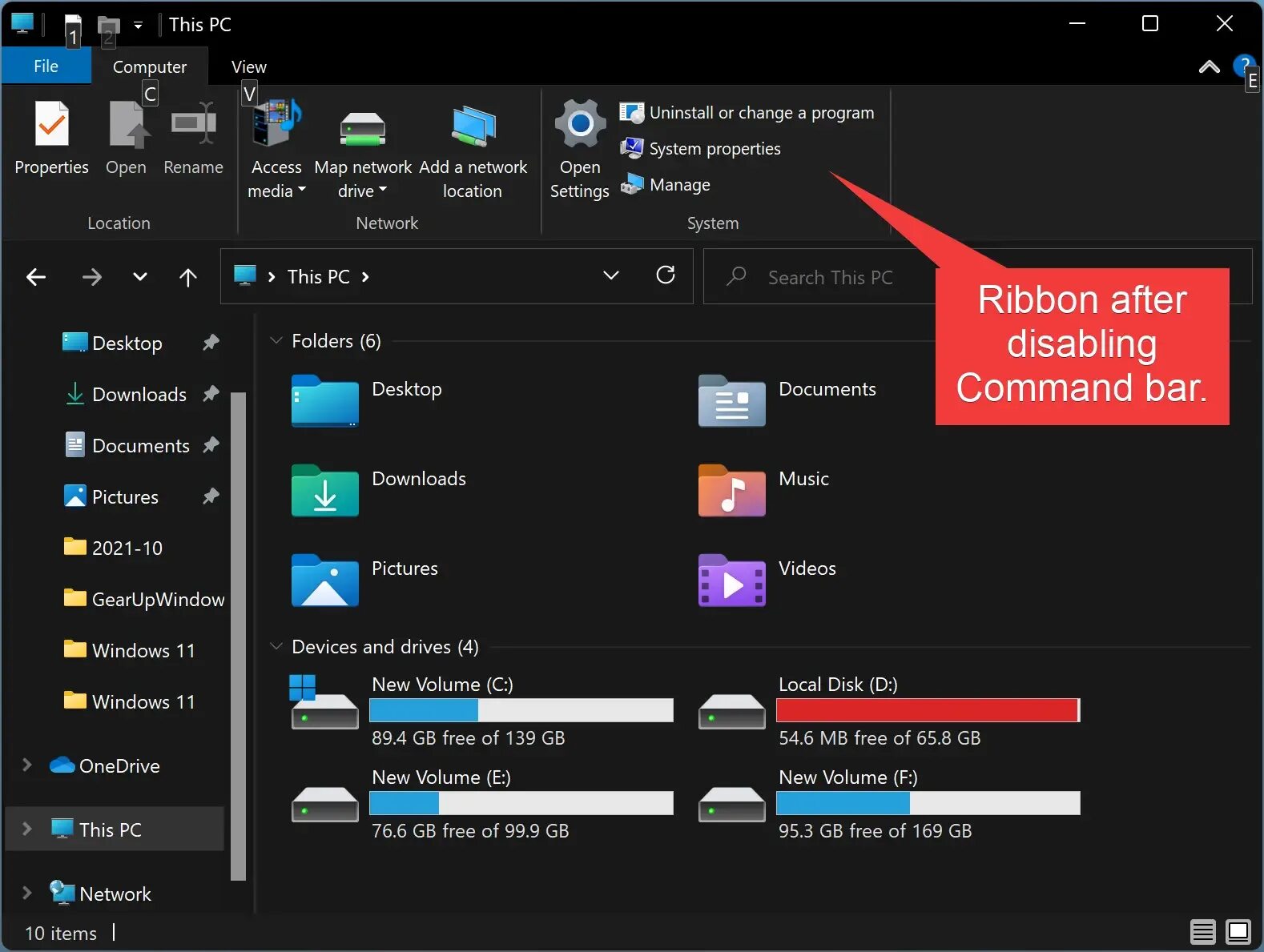Select Desktop in the navigation pane
The width and height of the screenshot is (1264, 952).
click(127, 343)
